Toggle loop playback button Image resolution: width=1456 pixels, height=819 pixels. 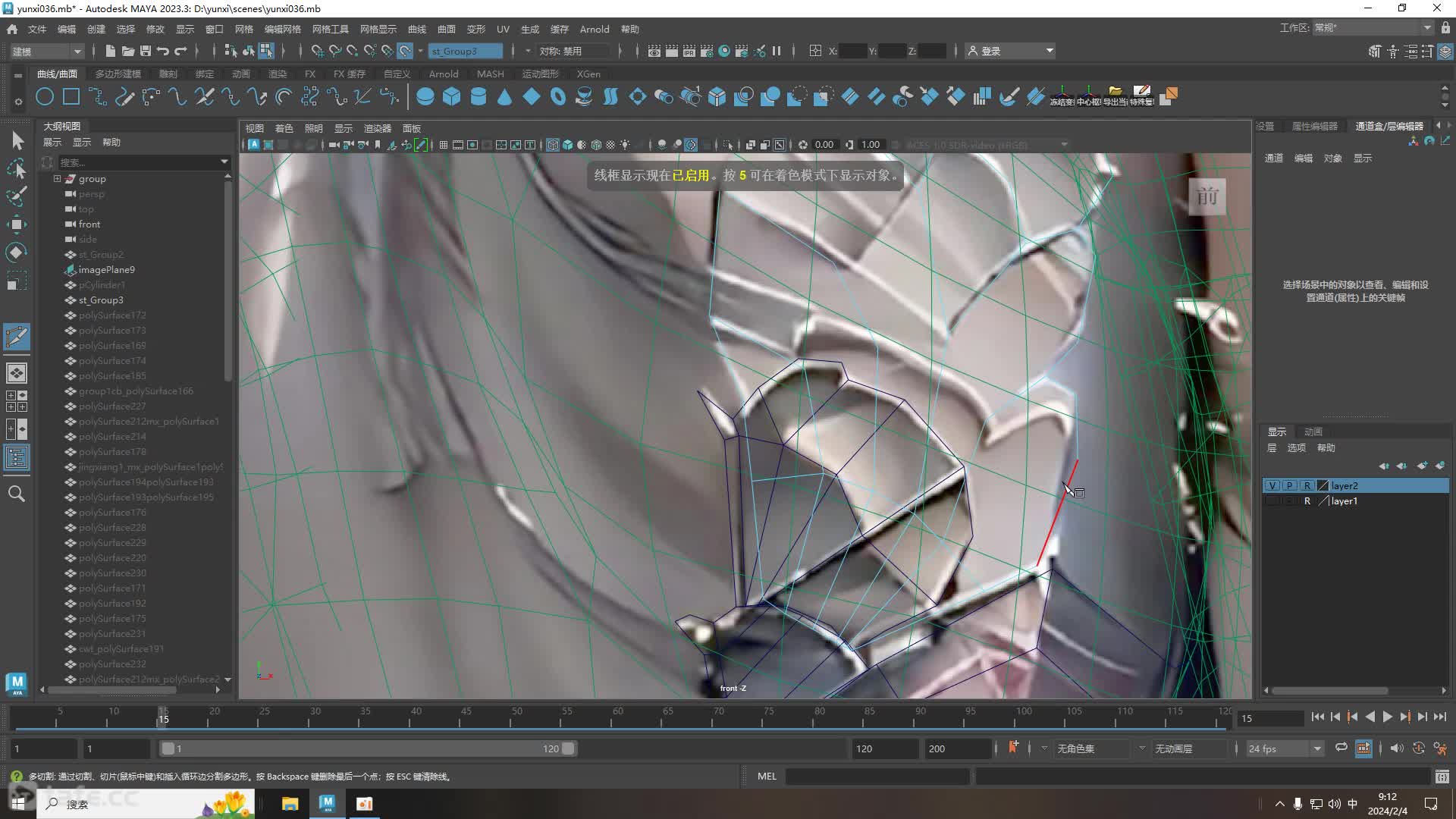(x=1341, y=748)
